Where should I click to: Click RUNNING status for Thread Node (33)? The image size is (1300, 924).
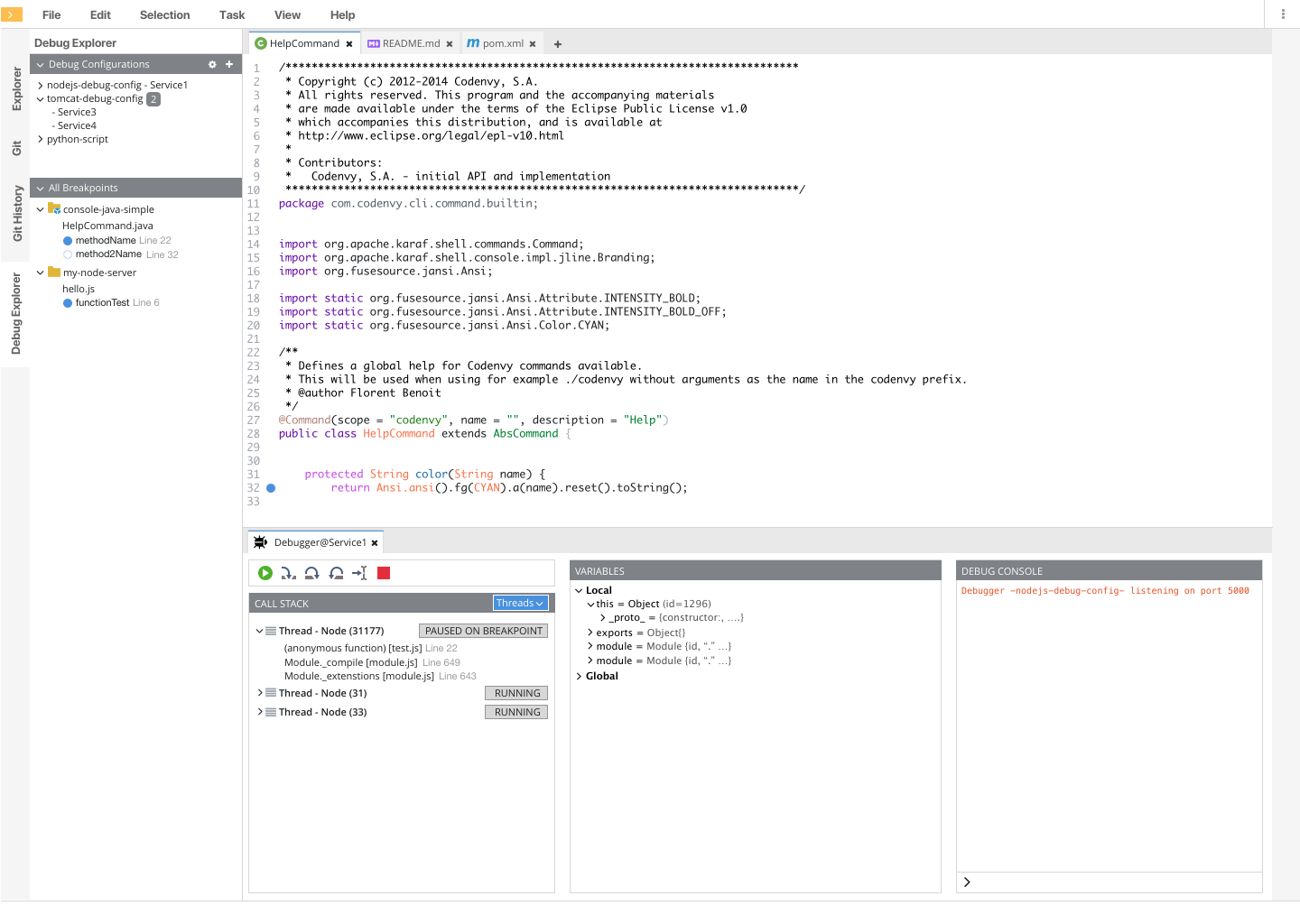pyautogui.click(x=516, y=712)
